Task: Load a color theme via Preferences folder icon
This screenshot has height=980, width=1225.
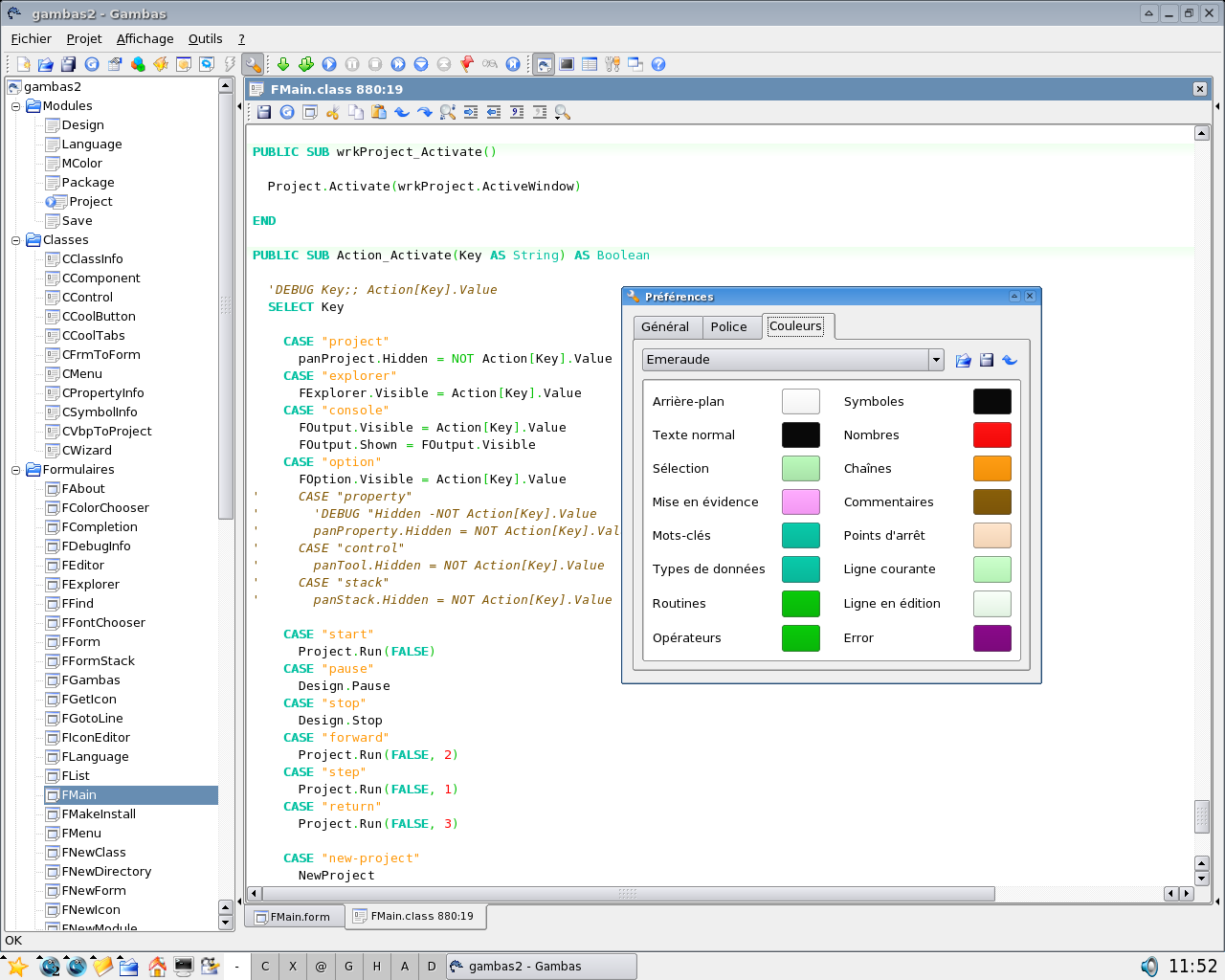Action: point(964,360)
